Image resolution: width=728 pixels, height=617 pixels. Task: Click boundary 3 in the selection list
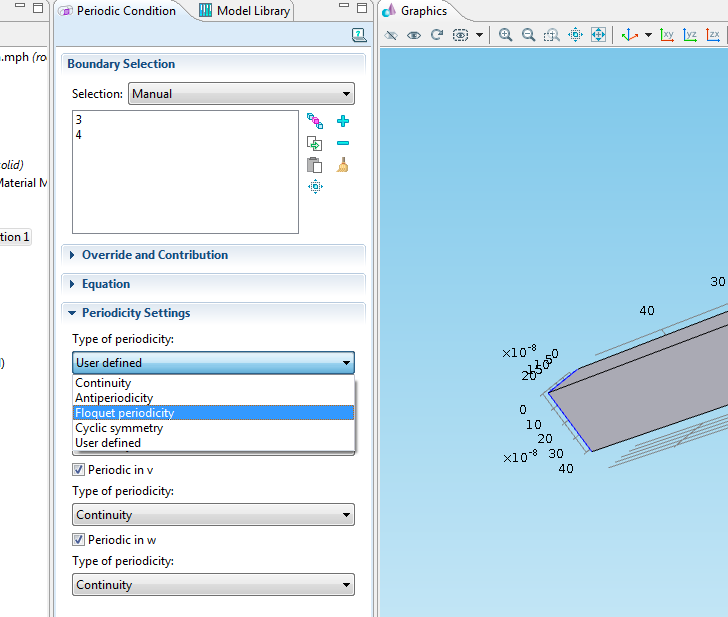pos(79,120)
